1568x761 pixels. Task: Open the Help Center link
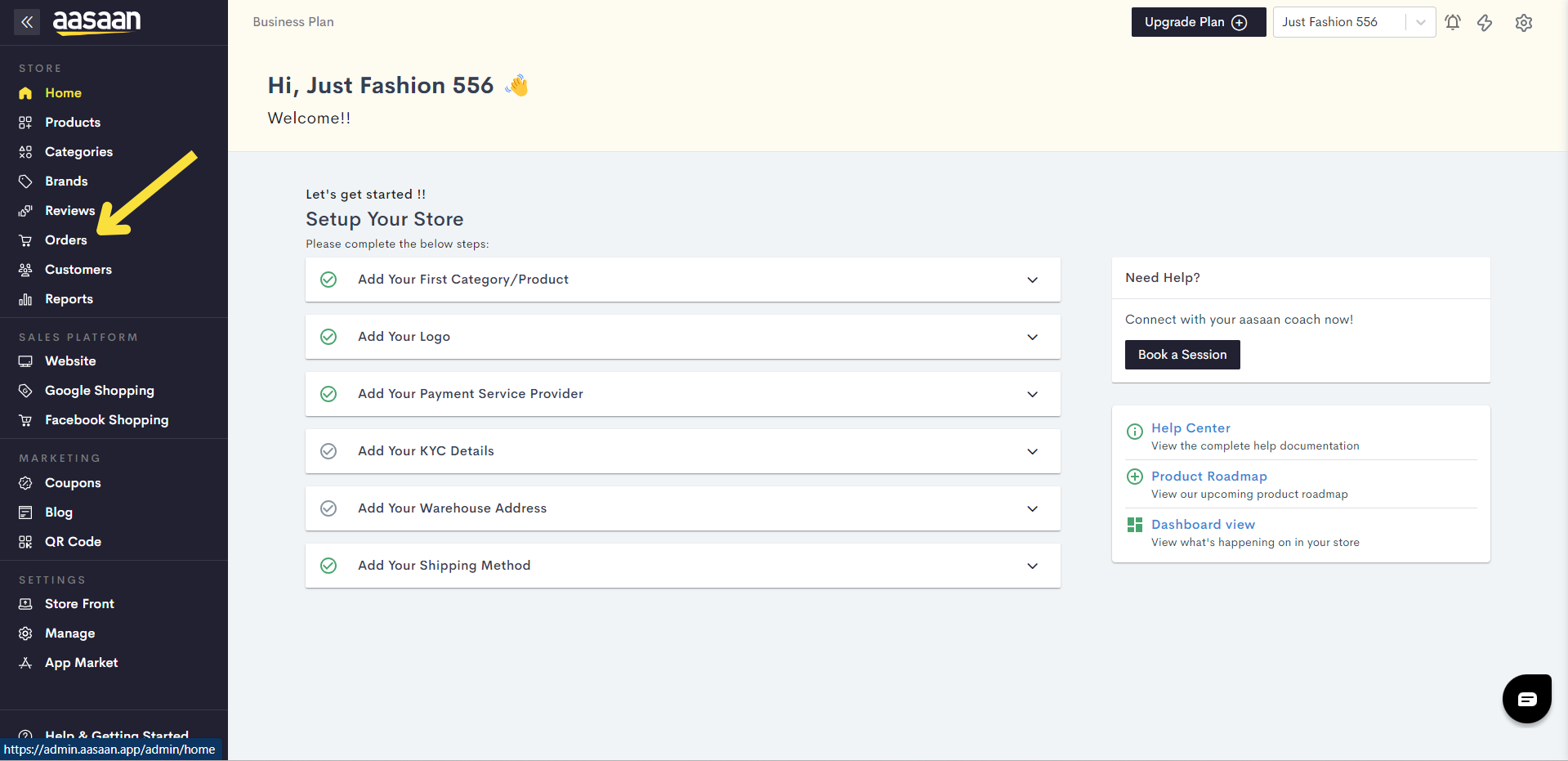click(1191, 428)
